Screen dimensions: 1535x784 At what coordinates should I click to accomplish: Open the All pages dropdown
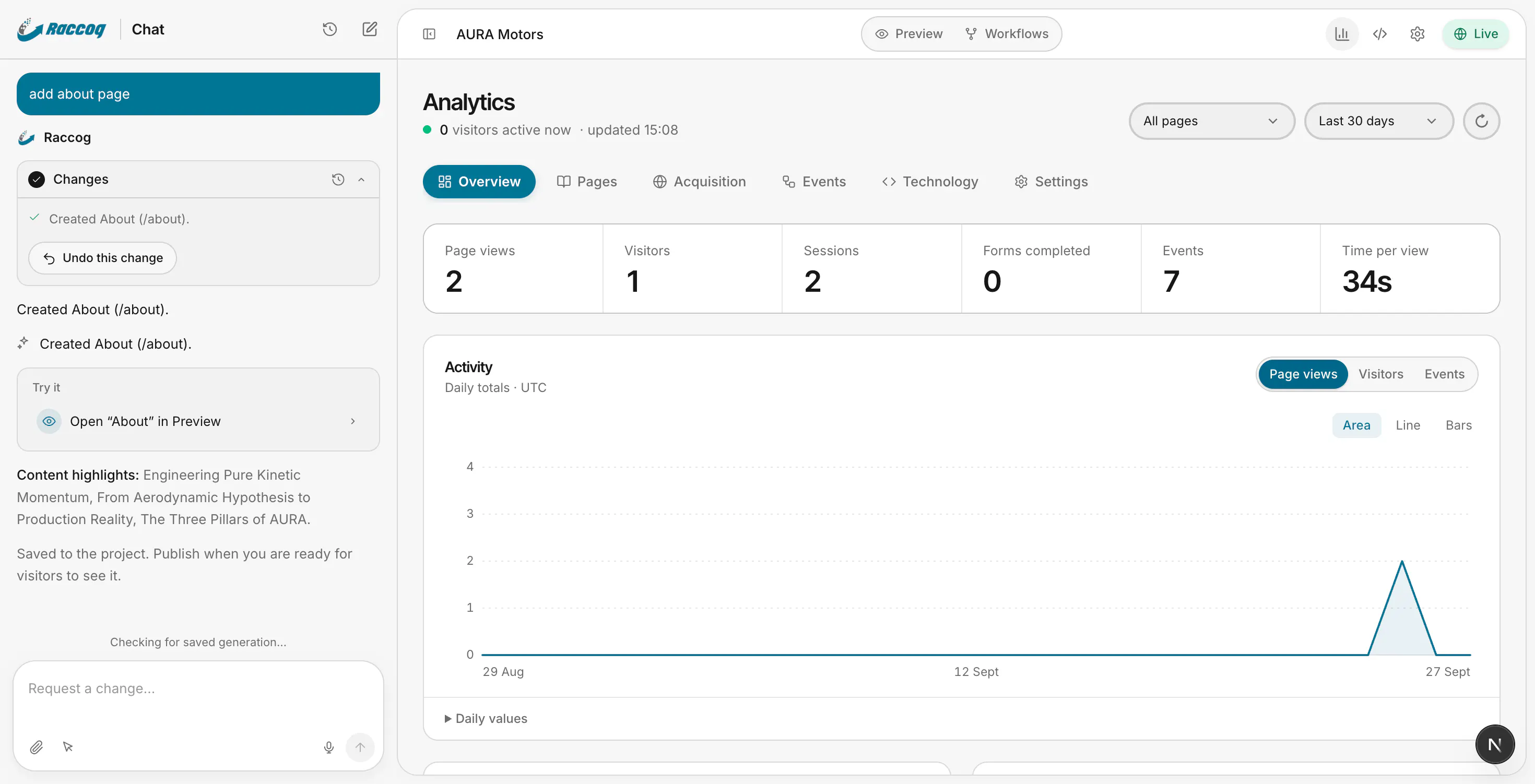[x=1211, y=121]
